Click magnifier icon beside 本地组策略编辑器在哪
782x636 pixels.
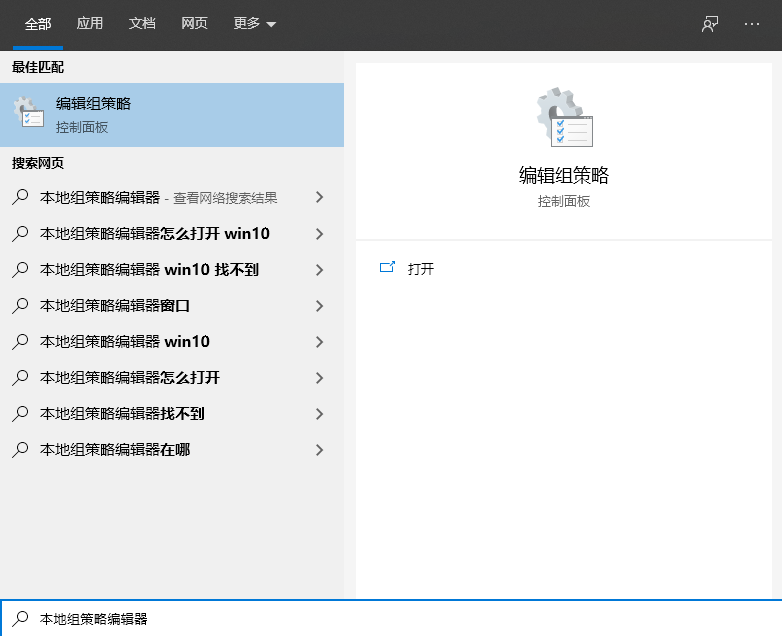click(20, 450)
